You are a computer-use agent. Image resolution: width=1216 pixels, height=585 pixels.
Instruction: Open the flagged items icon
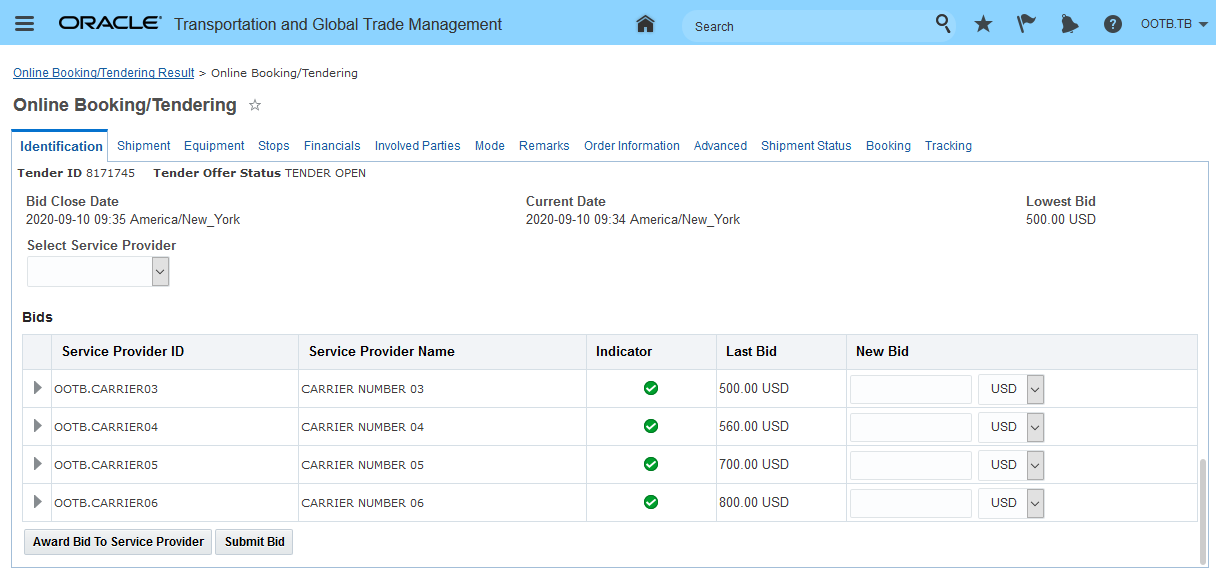coord(1026,24)
